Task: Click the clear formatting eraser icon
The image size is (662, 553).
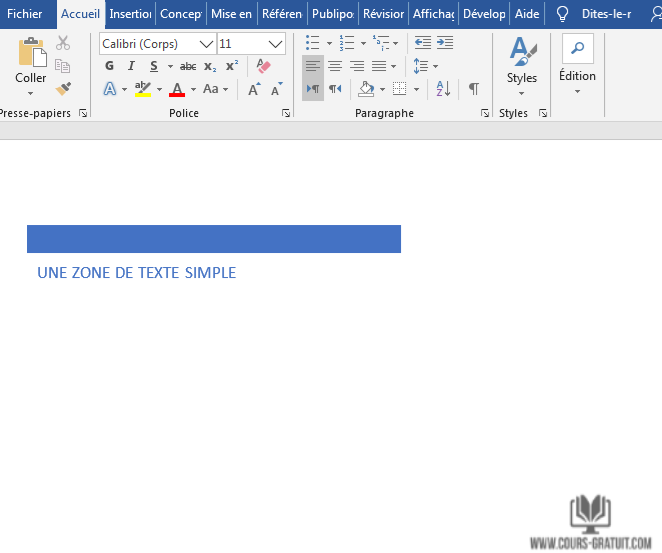Action: [263, 66]
